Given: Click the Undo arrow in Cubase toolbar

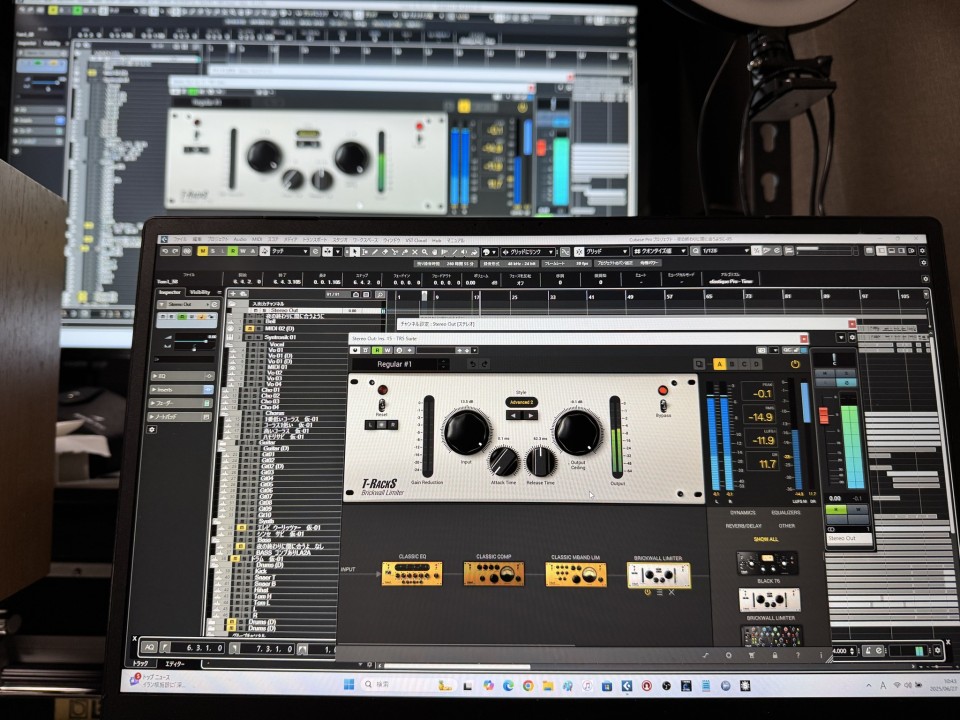Looking at the screenshot, I should [165, 251].
